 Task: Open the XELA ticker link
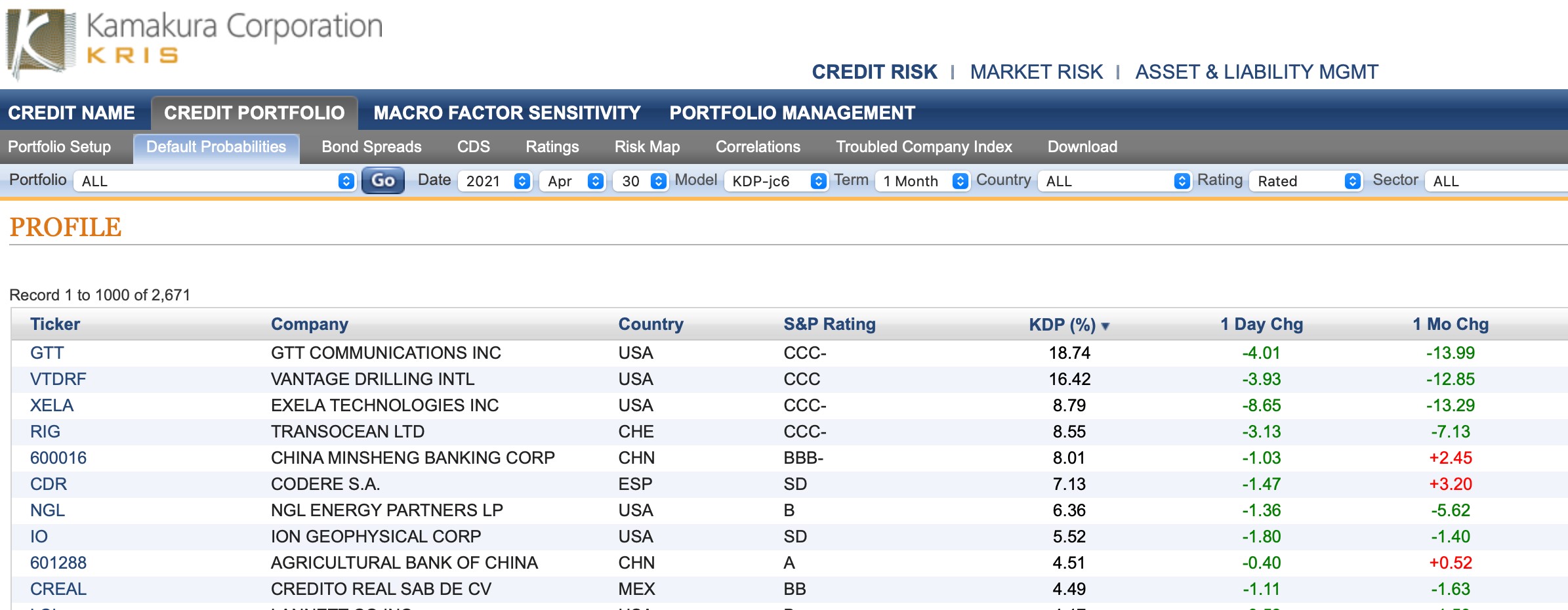click(x=52, y=405)
